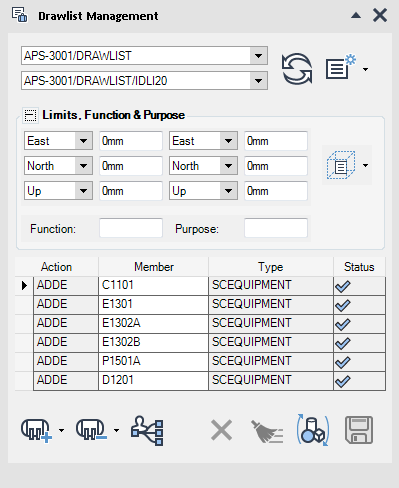Open the create drawlist dropdown arrow
The width and height of the screenshot is (399, 488).
(366, 69)
